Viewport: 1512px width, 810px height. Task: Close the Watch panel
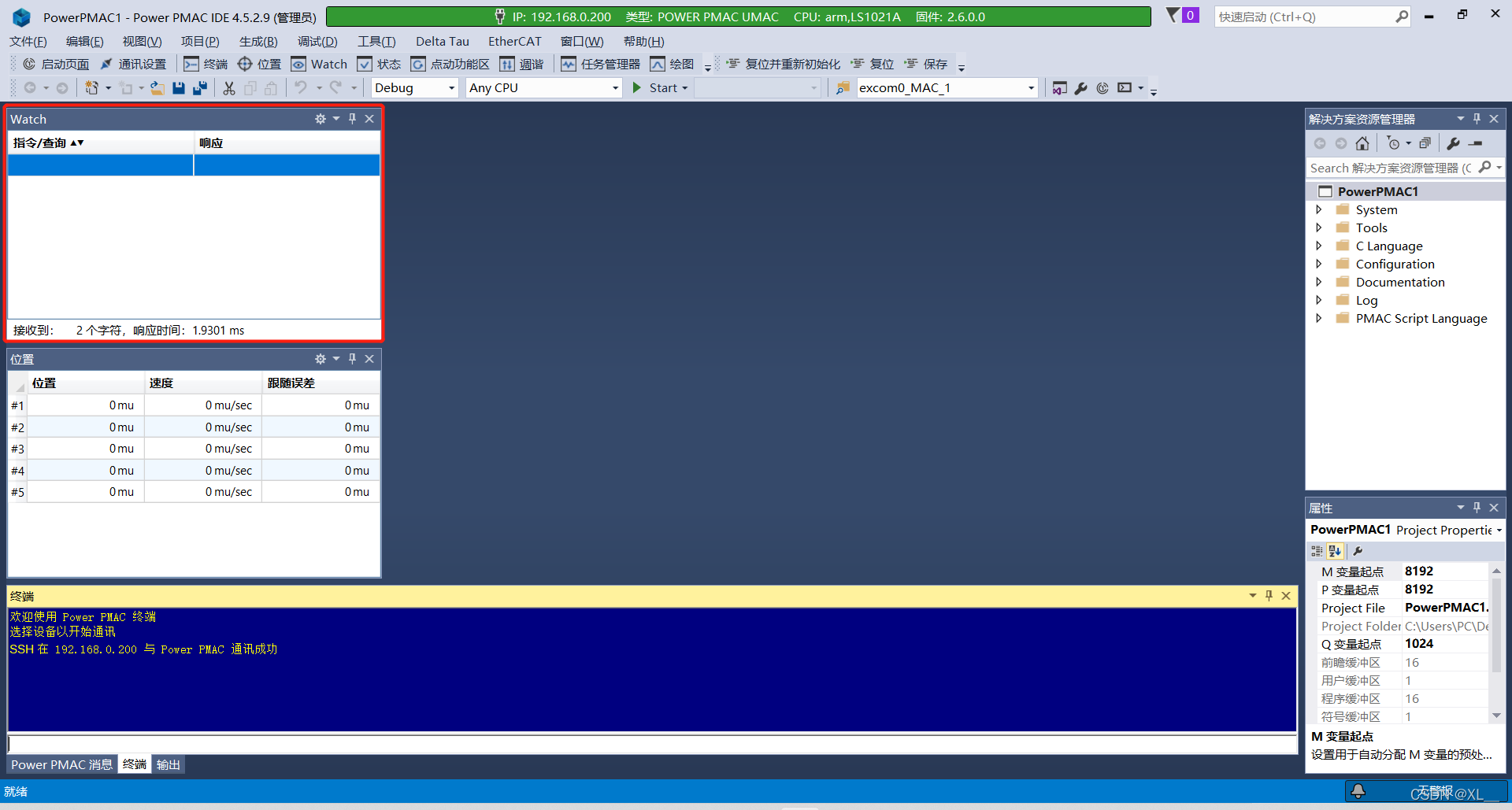coord(369,119)
